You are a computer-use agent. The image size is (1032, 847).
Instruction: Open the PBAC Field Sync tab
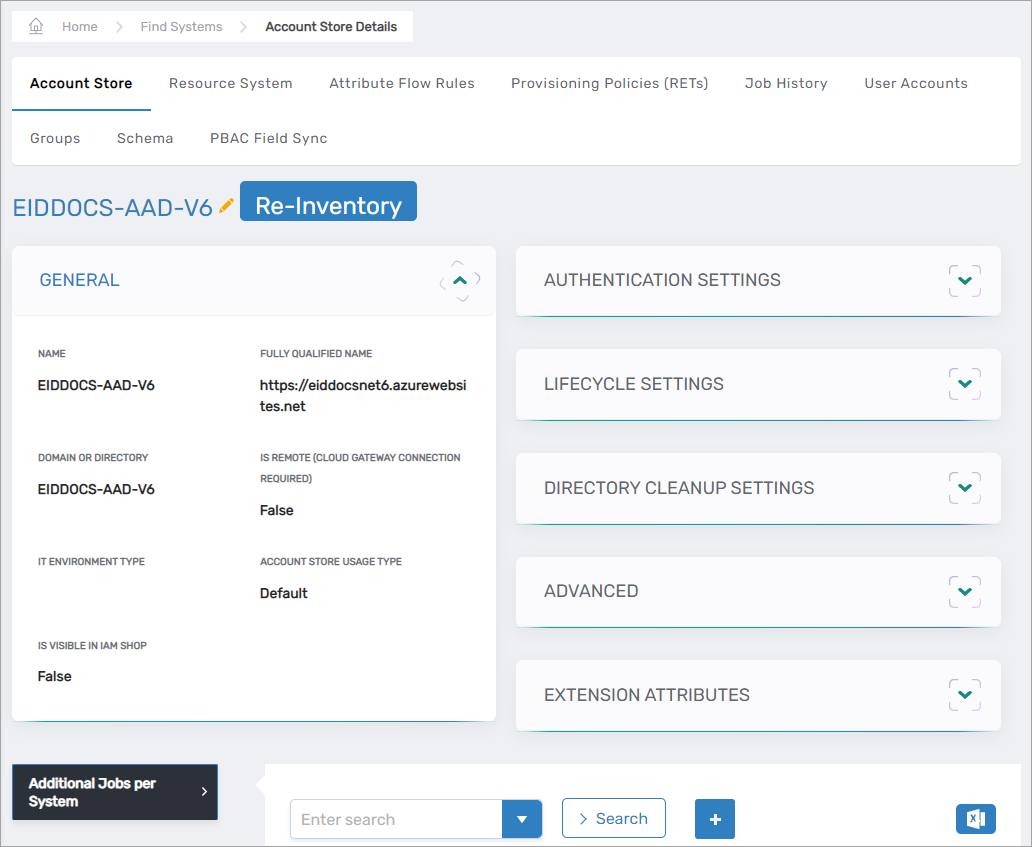pyautogui.click(x=268, y=138)
